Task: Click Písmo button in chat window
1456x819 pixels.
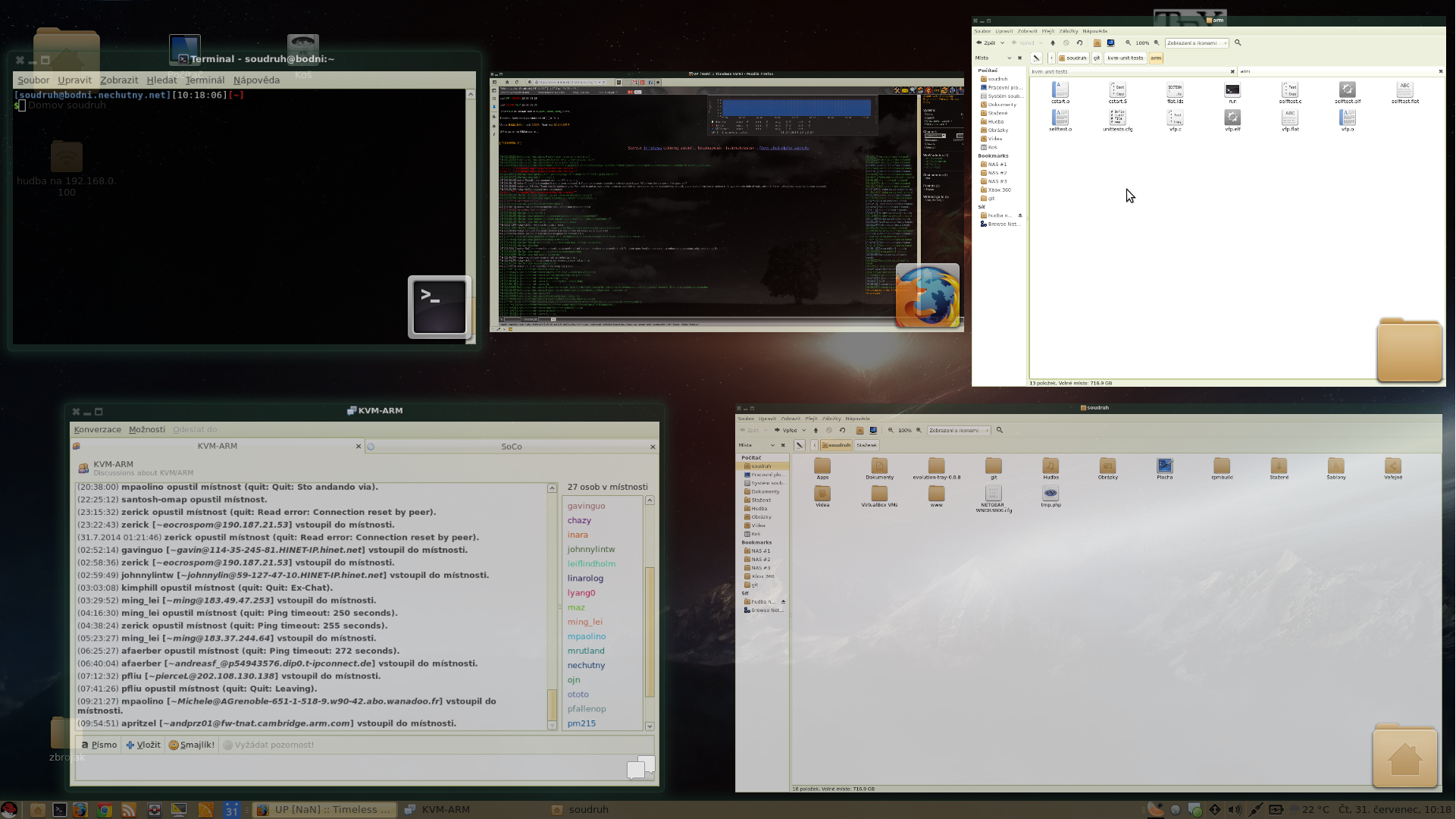Action: (x=99, y=745)
